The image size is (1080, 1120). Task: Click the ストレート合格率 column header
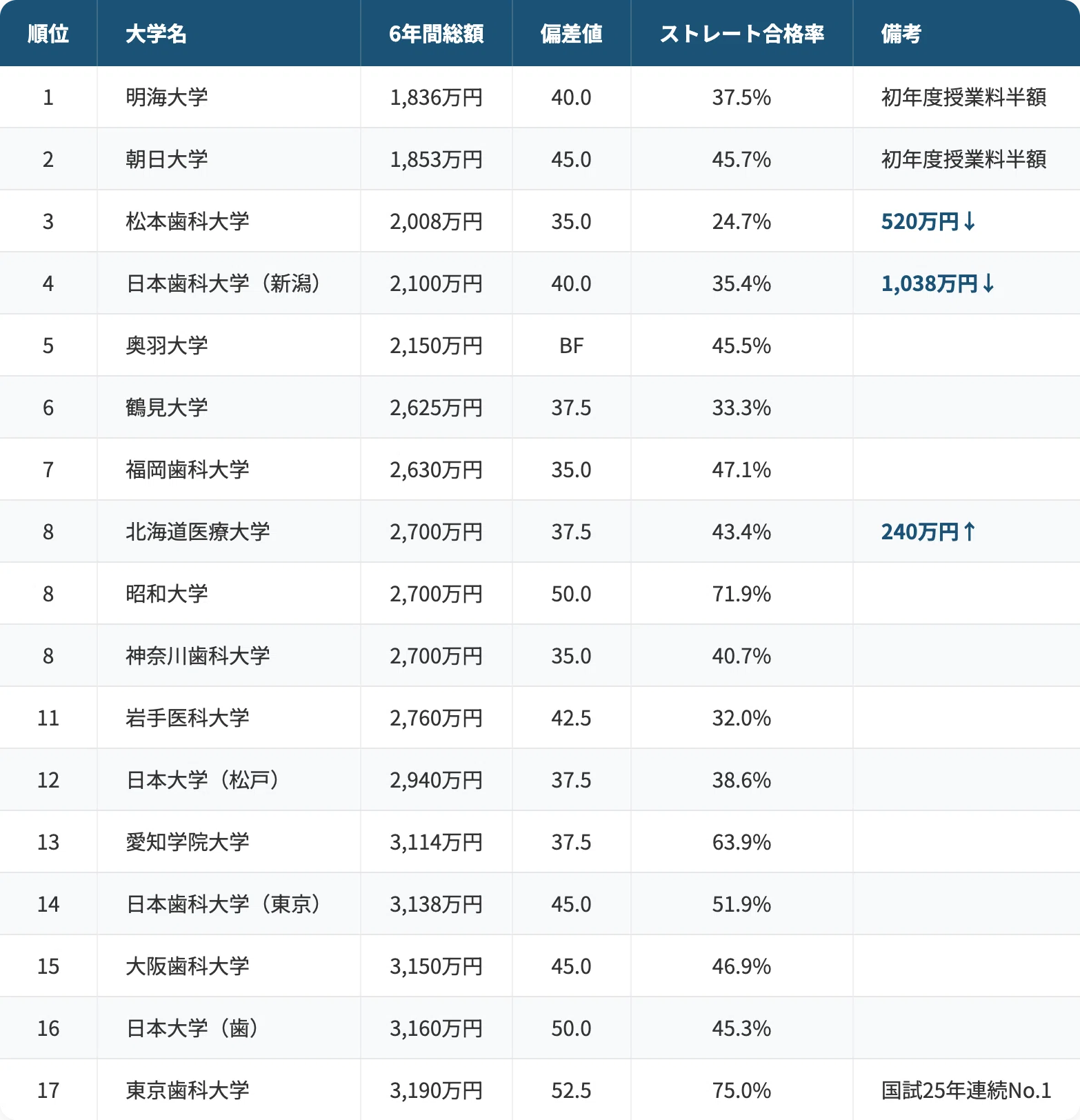point(742,34)
